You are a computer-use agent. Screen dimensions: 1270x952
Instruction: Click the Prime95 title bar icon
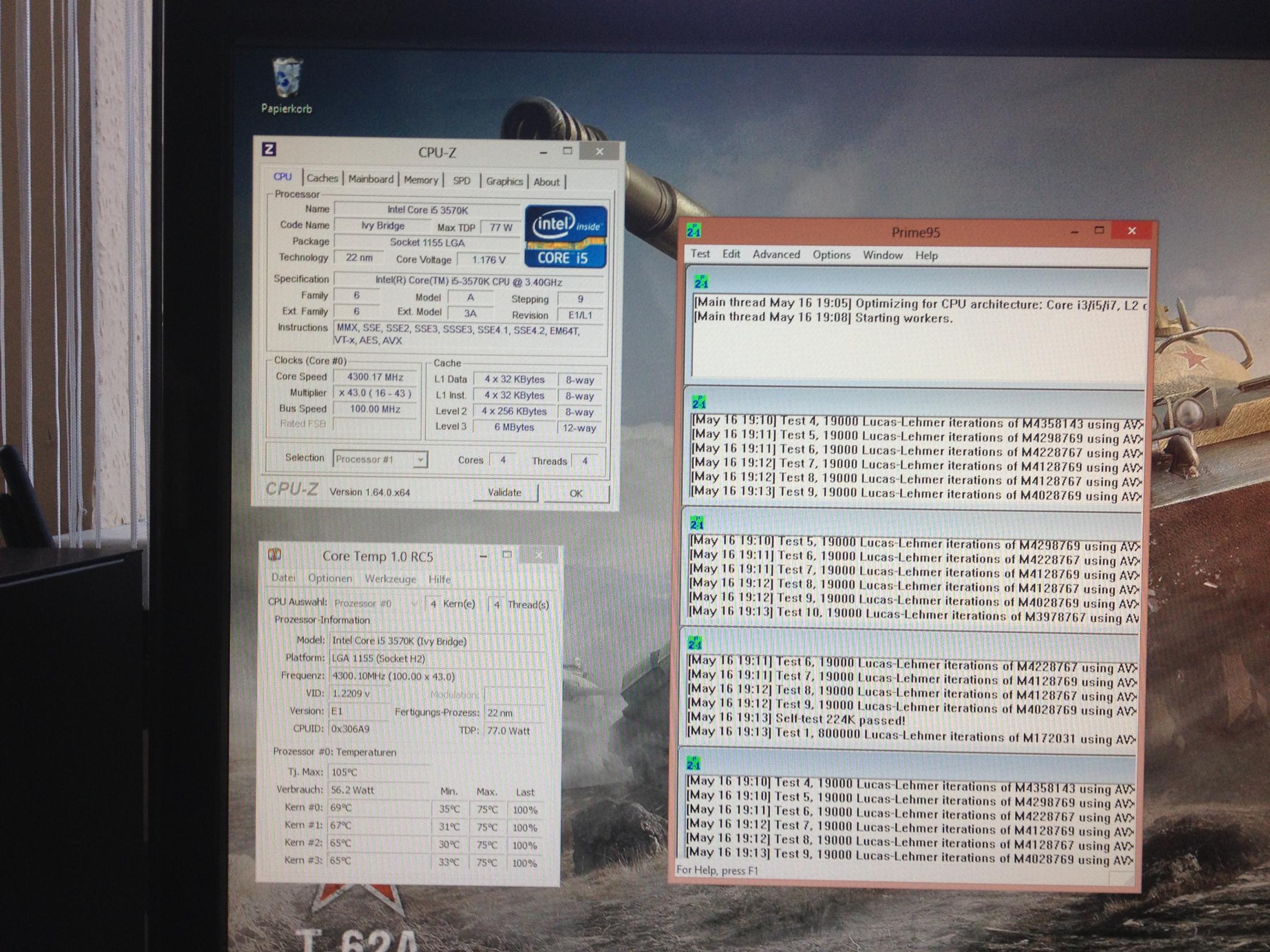pos(693,231)
